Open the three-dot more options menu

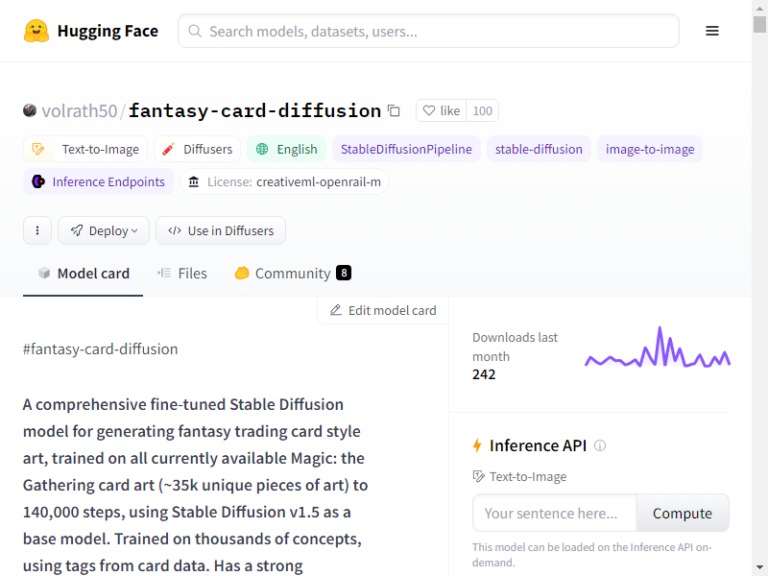(x=37, y=230)
